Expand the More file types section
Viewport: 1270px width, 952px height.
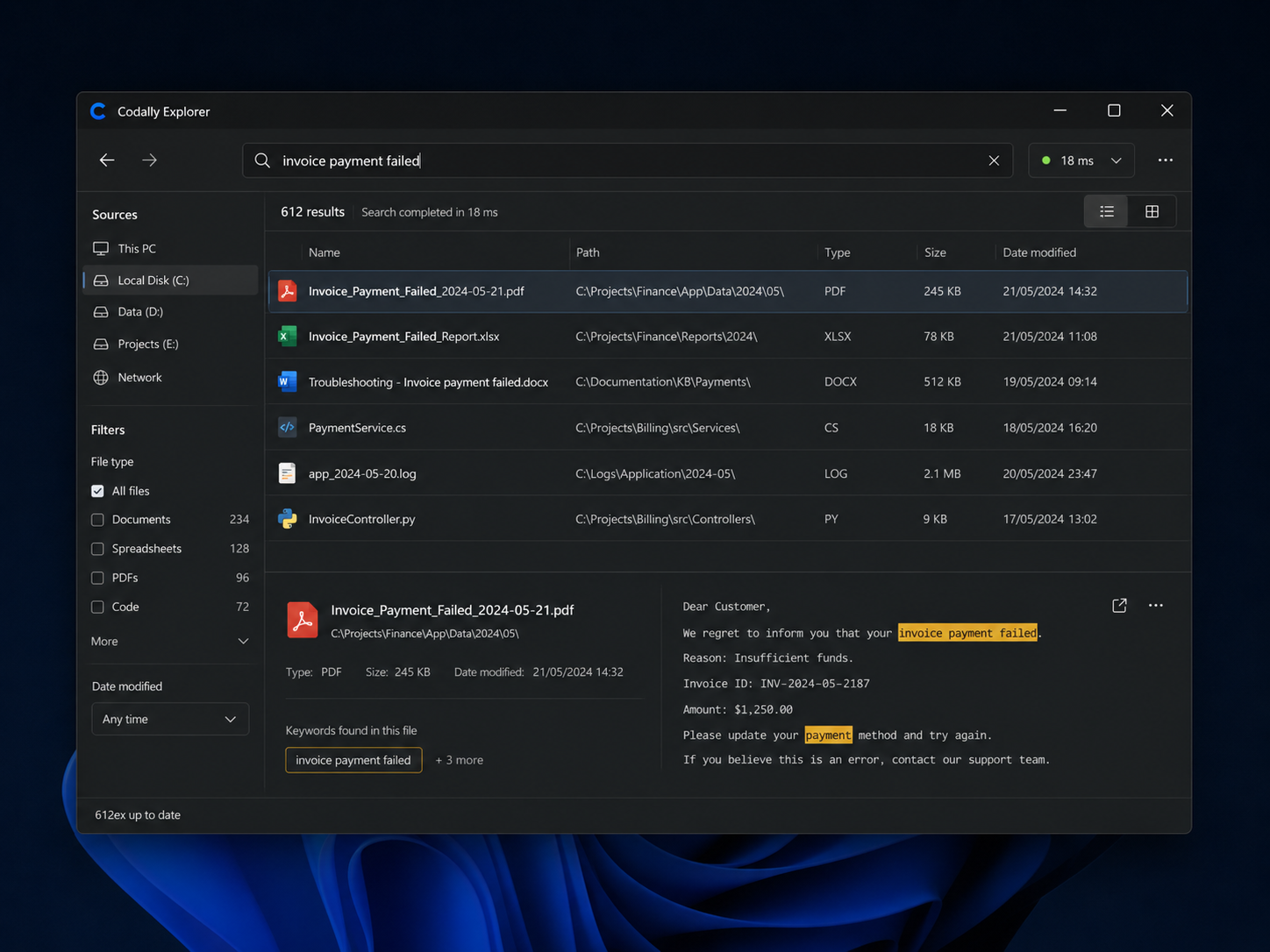pos(170,642)
